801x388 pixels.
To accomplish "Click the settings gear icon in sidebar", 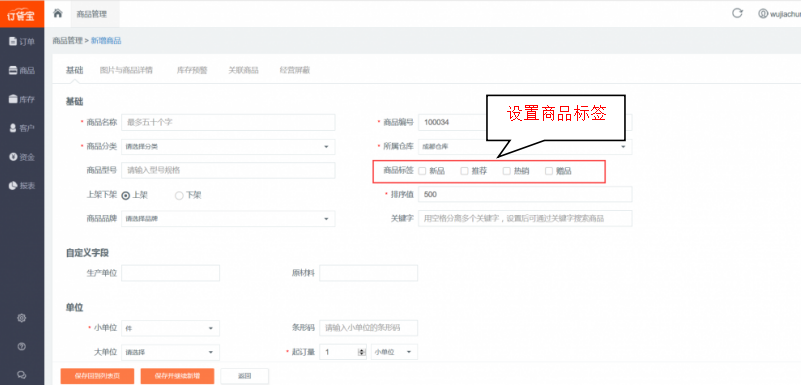I will pyautogui.click(x=21, y=318).
